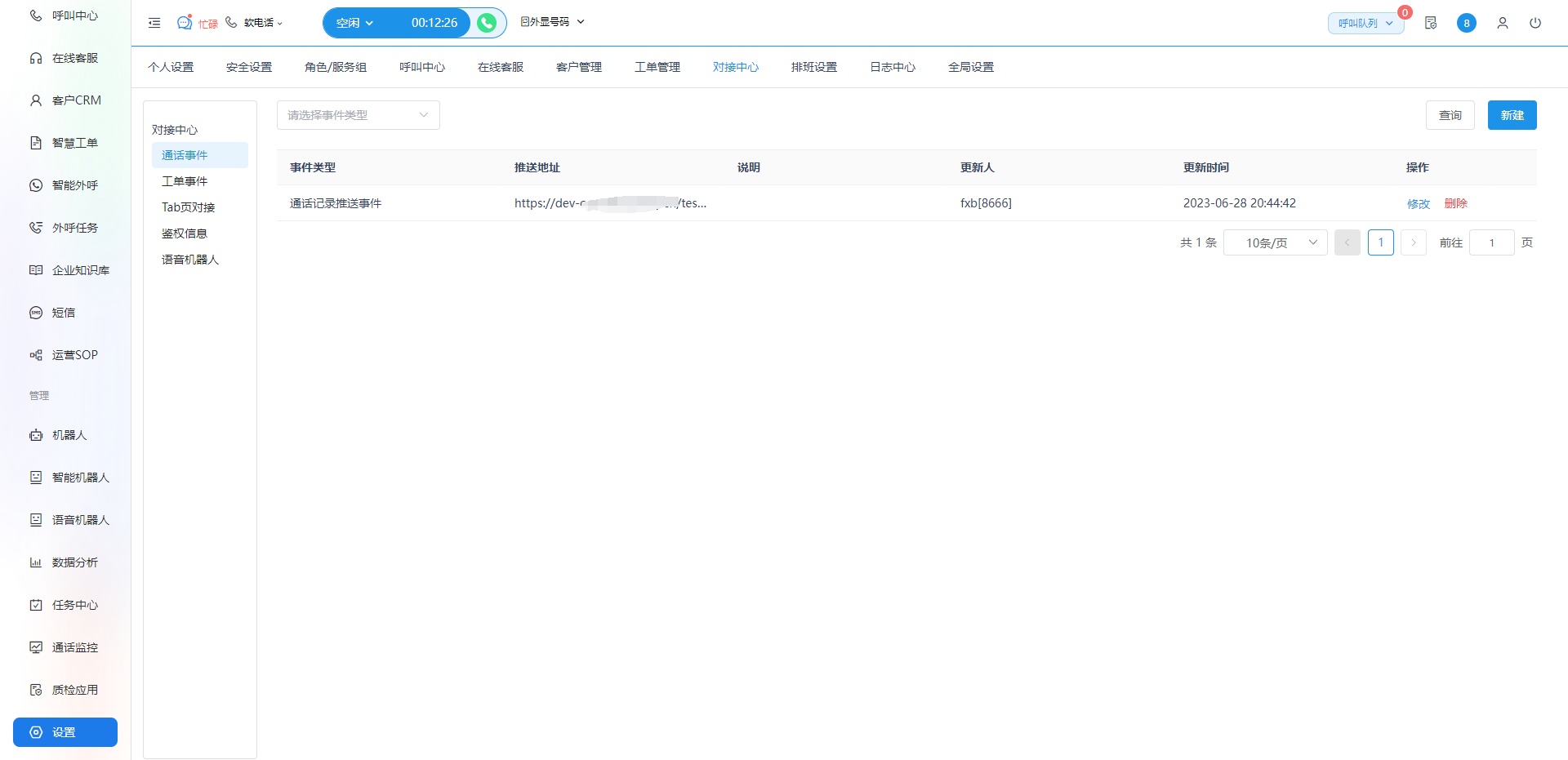Select Tab页对接 menu entry
Image resolution: width=1568 pixels, height=760 pixels.
tap(200, 207)
